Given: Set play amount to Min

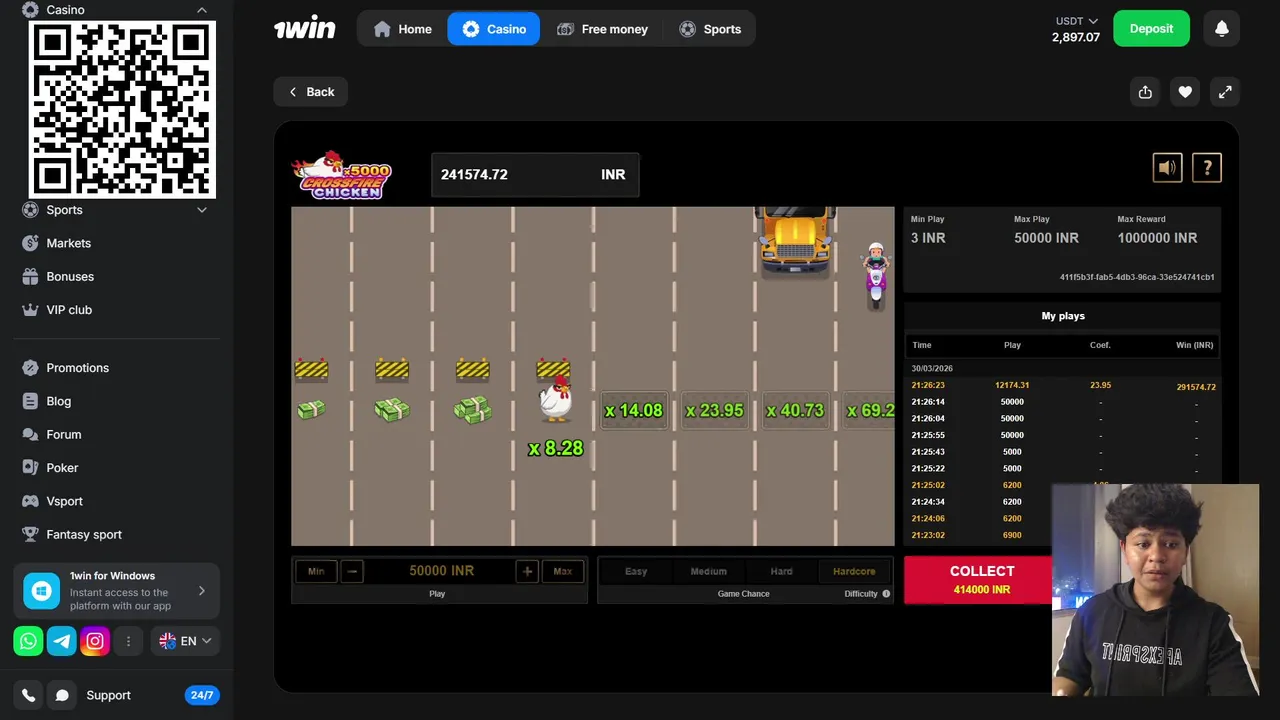Looking at the screenshot, I should pos(316,571).
